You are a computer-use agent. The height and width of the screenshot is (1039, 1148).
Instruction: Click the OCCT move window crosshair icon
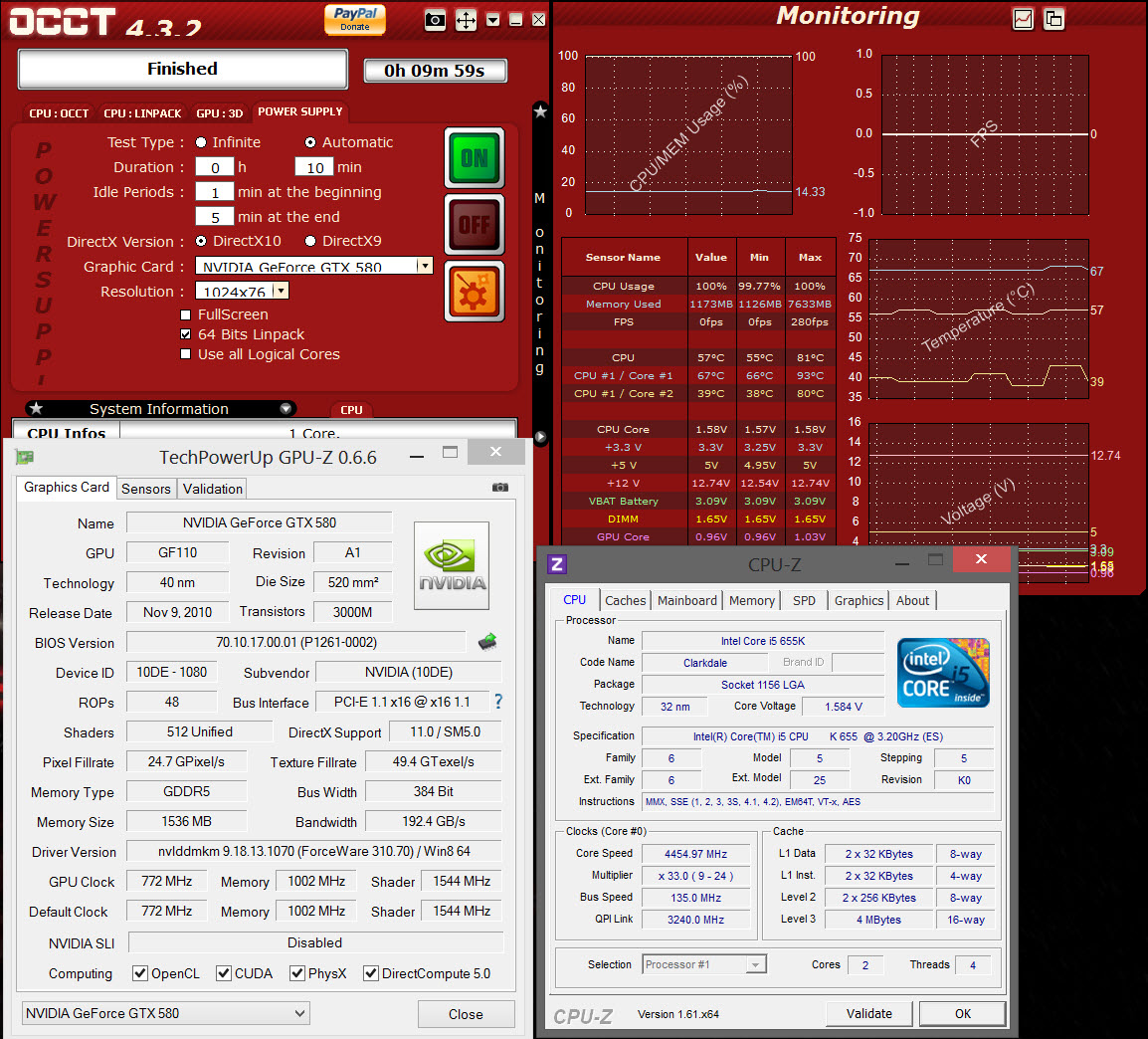pyautogui.click(x=466, y=20)
